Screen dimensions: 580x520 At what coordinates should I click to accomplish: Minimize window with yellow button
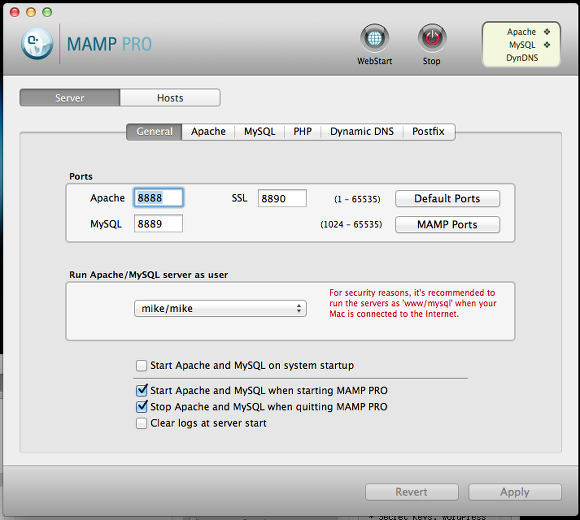pyautogui.click(x=31, y=12)
